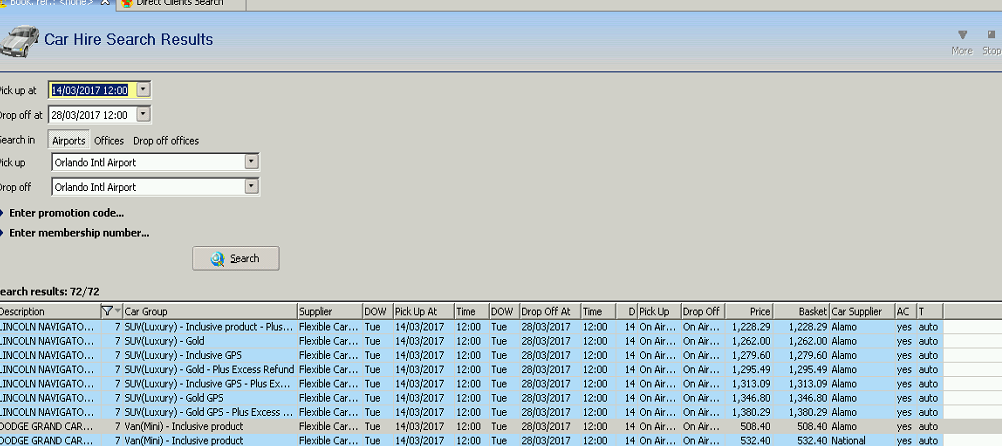Sort by the Basket column header

[x=801, y=311]
